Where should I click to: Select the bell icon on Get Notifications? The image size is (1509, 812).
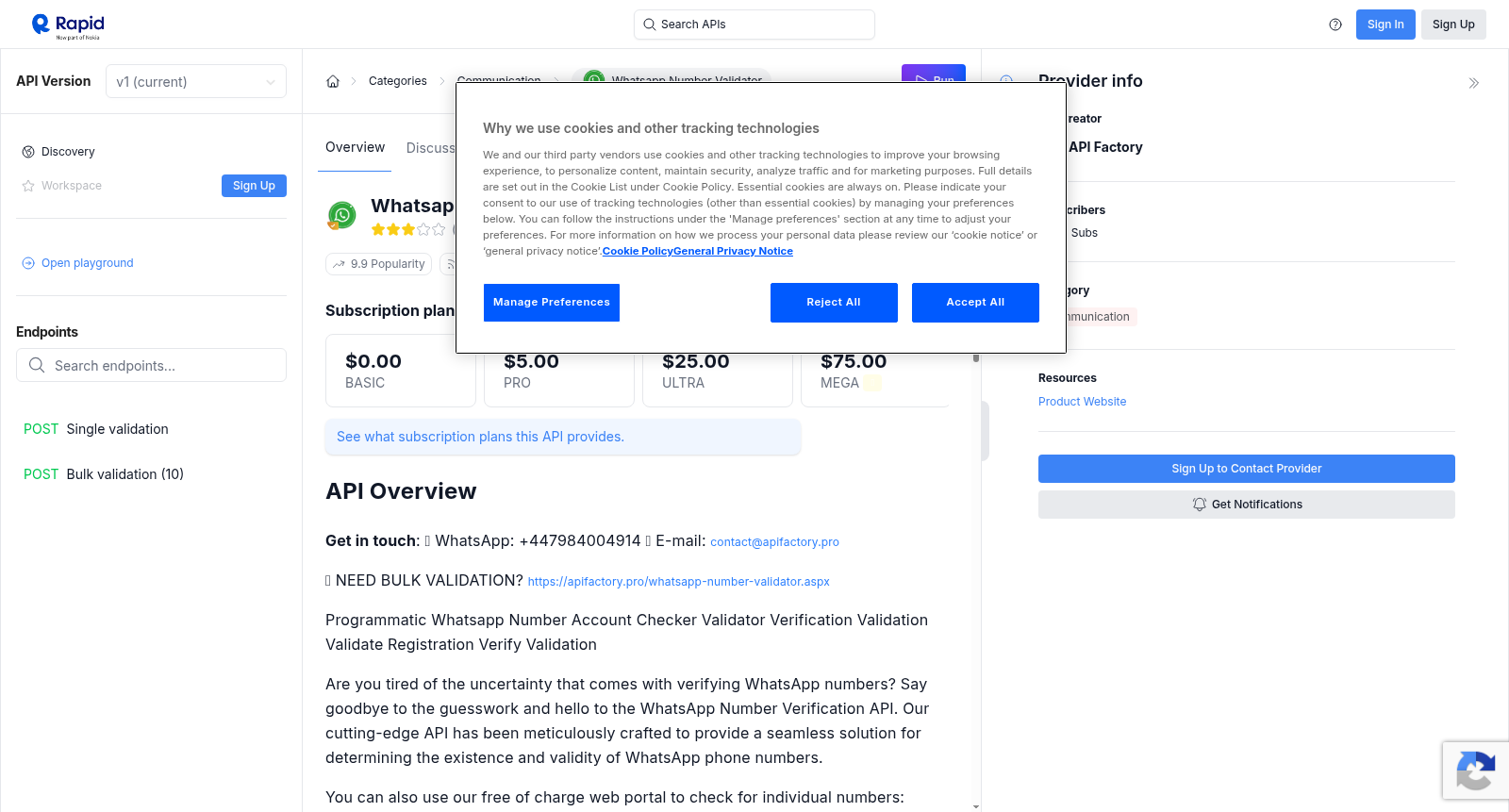point(1200,505)
